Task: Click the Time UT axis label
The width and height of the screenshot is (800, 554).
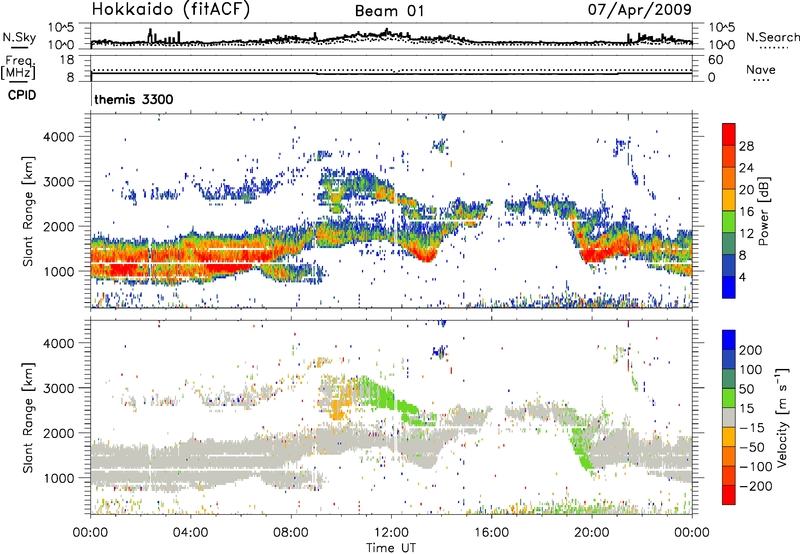Action: (x=391, y=548)
